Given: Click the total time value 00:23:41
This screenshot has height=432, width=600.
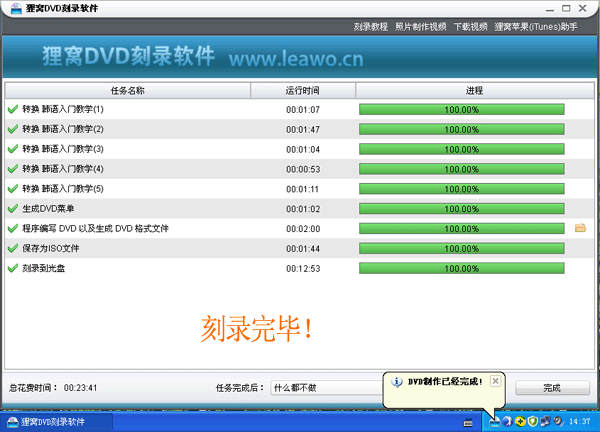Looking at the screenshot, I should click(x=80, y=388).
